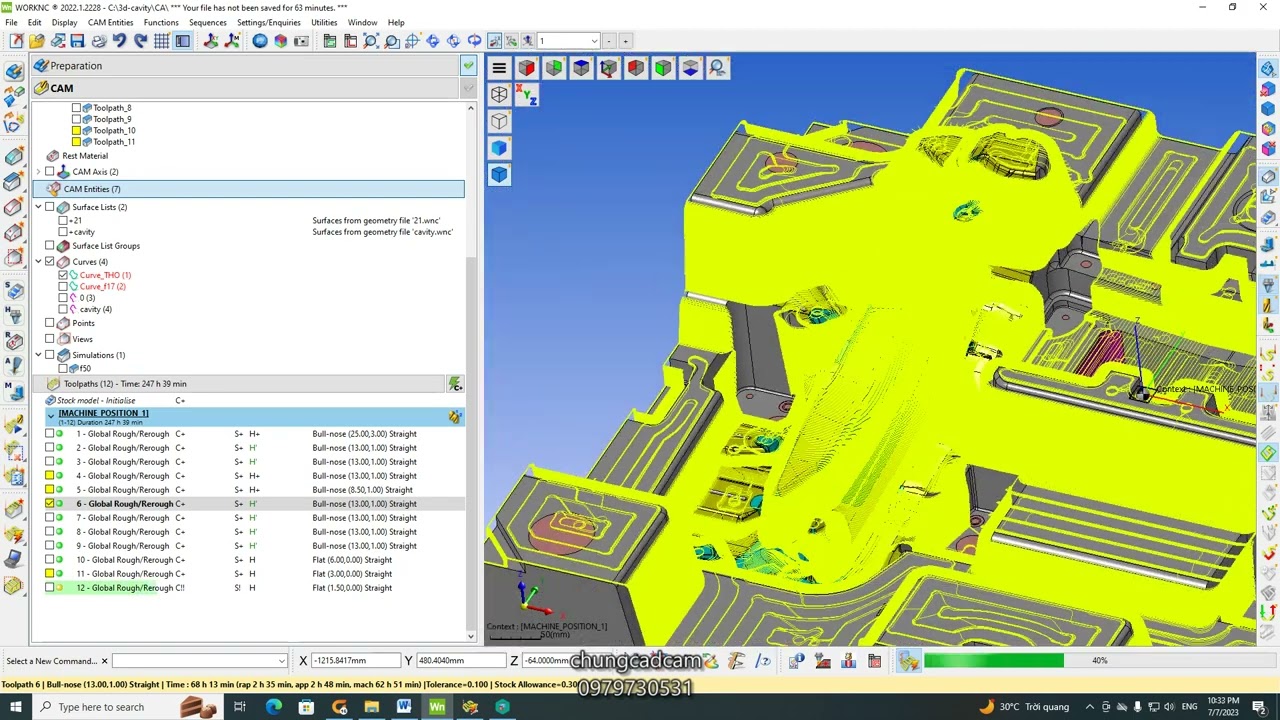
Task: Open the CAM Entities menu
Action: pos(110,22)
